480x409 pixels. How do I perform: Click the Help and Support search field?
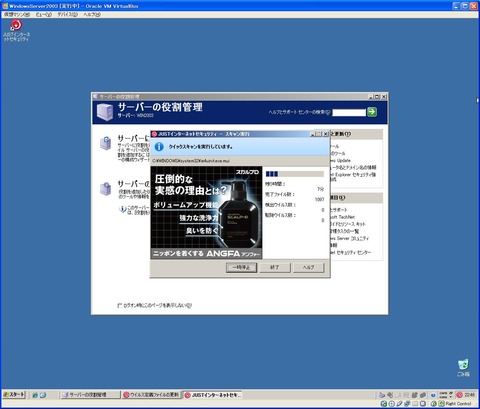coord(349,112)
